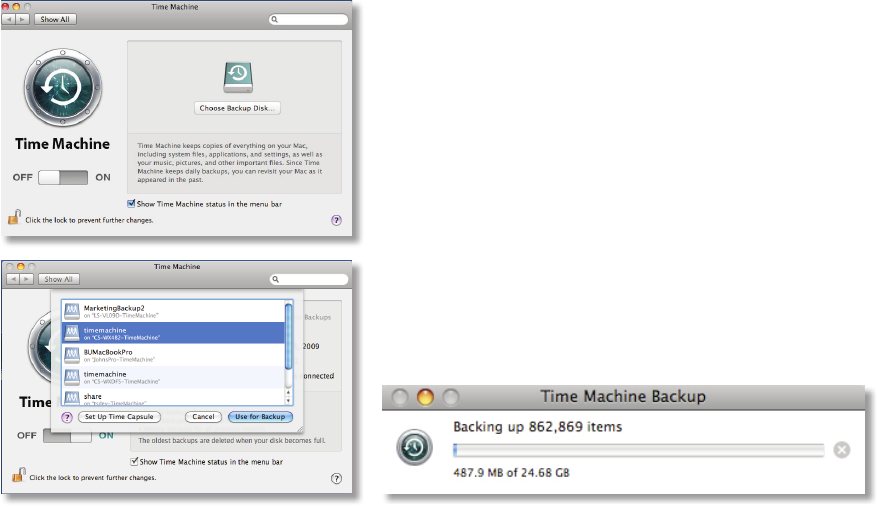Click the padlock icon in lower Time Machine window
Viewport: 878px width, 507px height.
(18, 475)
